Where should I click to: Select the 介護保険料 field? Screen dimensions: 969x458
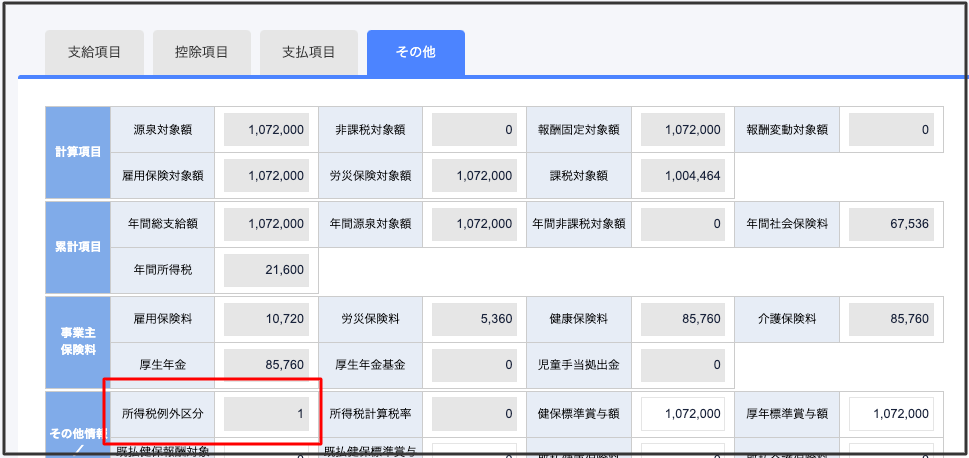click(x=890, y=319)
